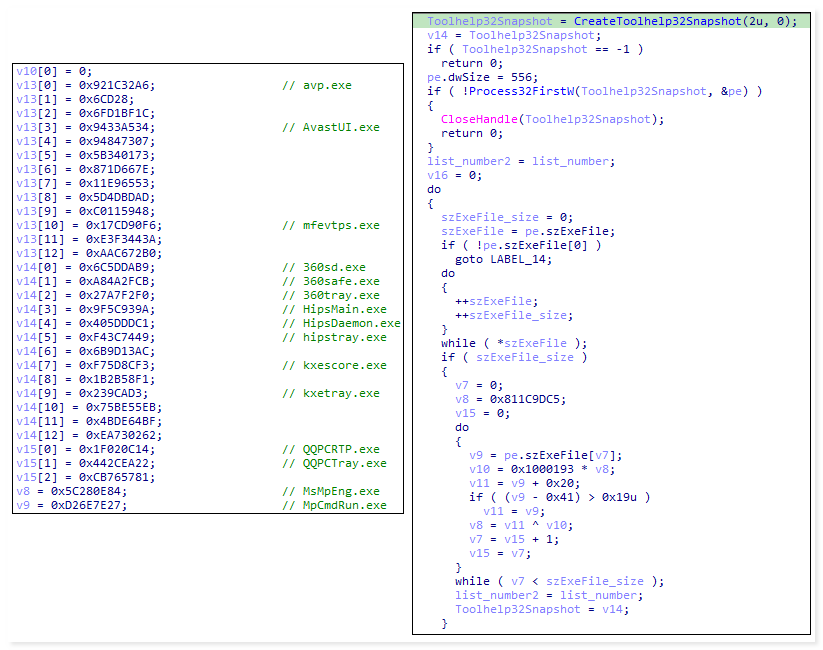Image resolution: width=823 pixels, height=650 pixels.
Task: Click the CloseHandle function call
Action: 476,119
